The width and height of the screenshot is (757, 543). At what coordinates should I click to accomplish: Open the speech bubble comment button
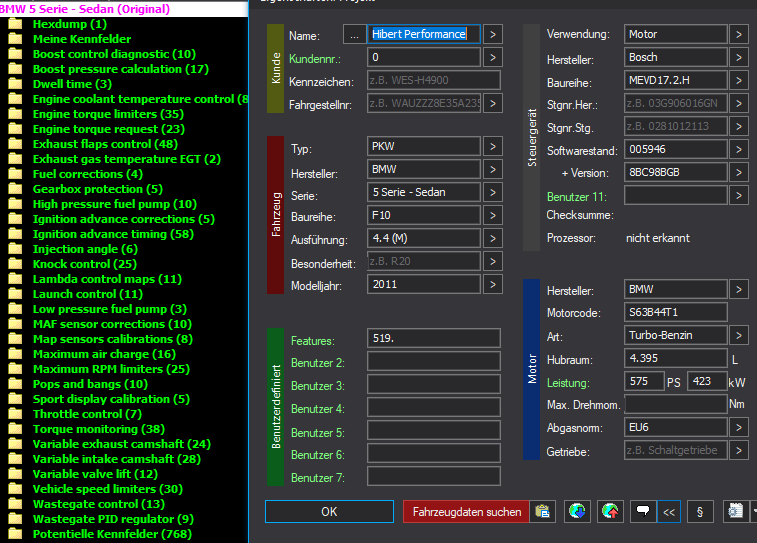tap(643, 511)
